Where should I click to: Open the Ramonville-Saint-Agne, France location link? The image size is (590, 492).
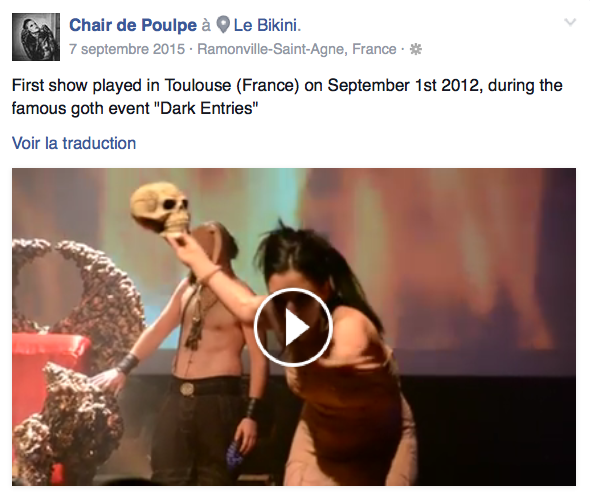297,49
